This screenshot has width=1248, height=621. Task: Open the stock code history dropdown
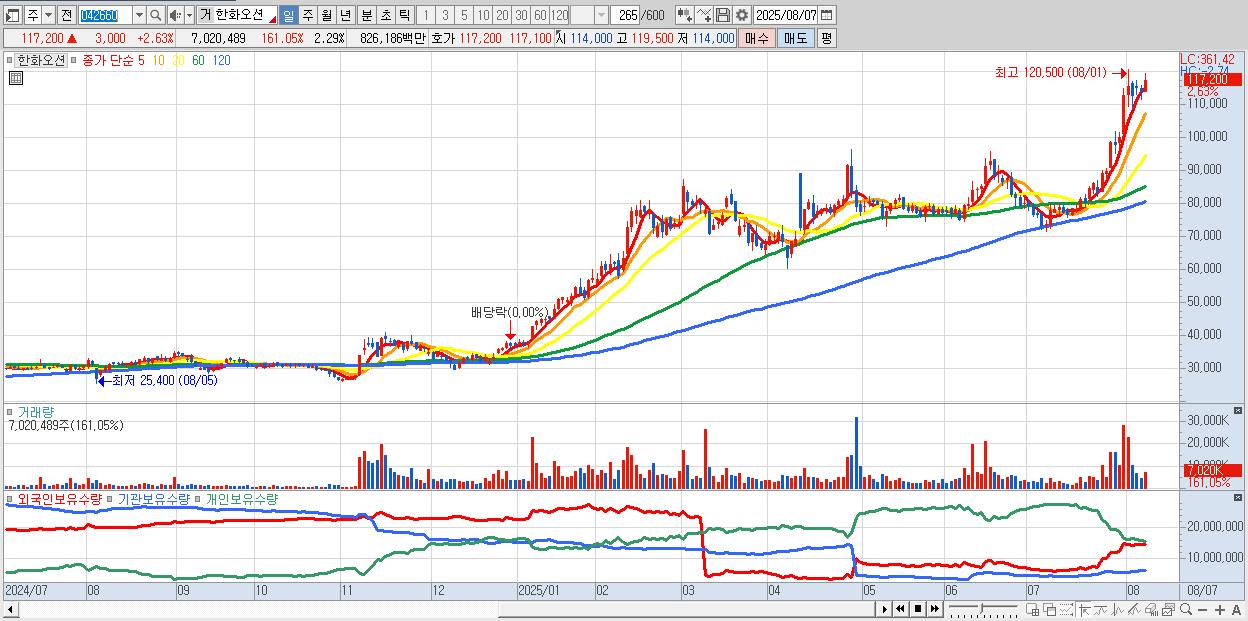(138, 15)
